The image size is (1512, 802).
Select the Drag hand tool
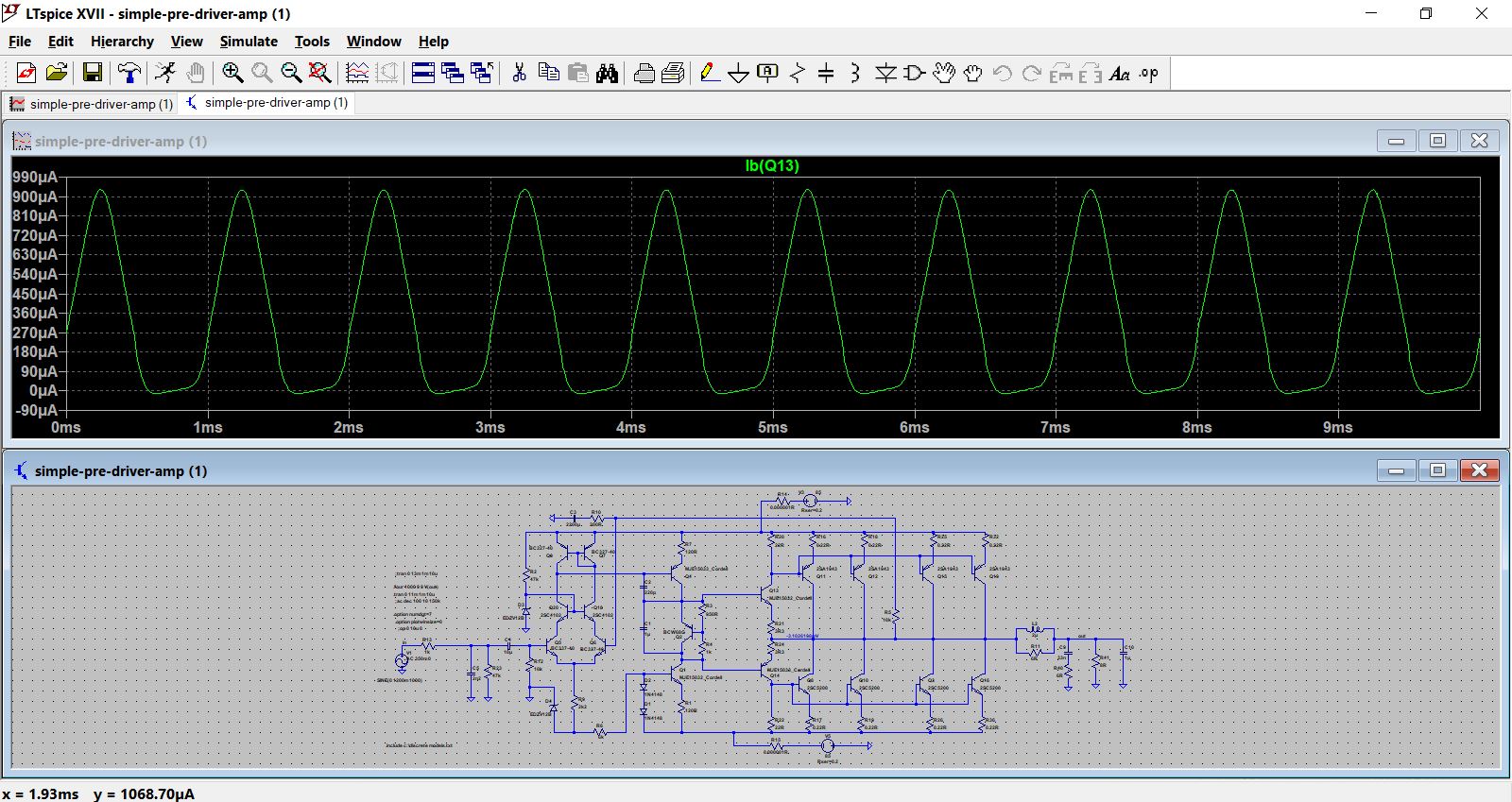972,73
